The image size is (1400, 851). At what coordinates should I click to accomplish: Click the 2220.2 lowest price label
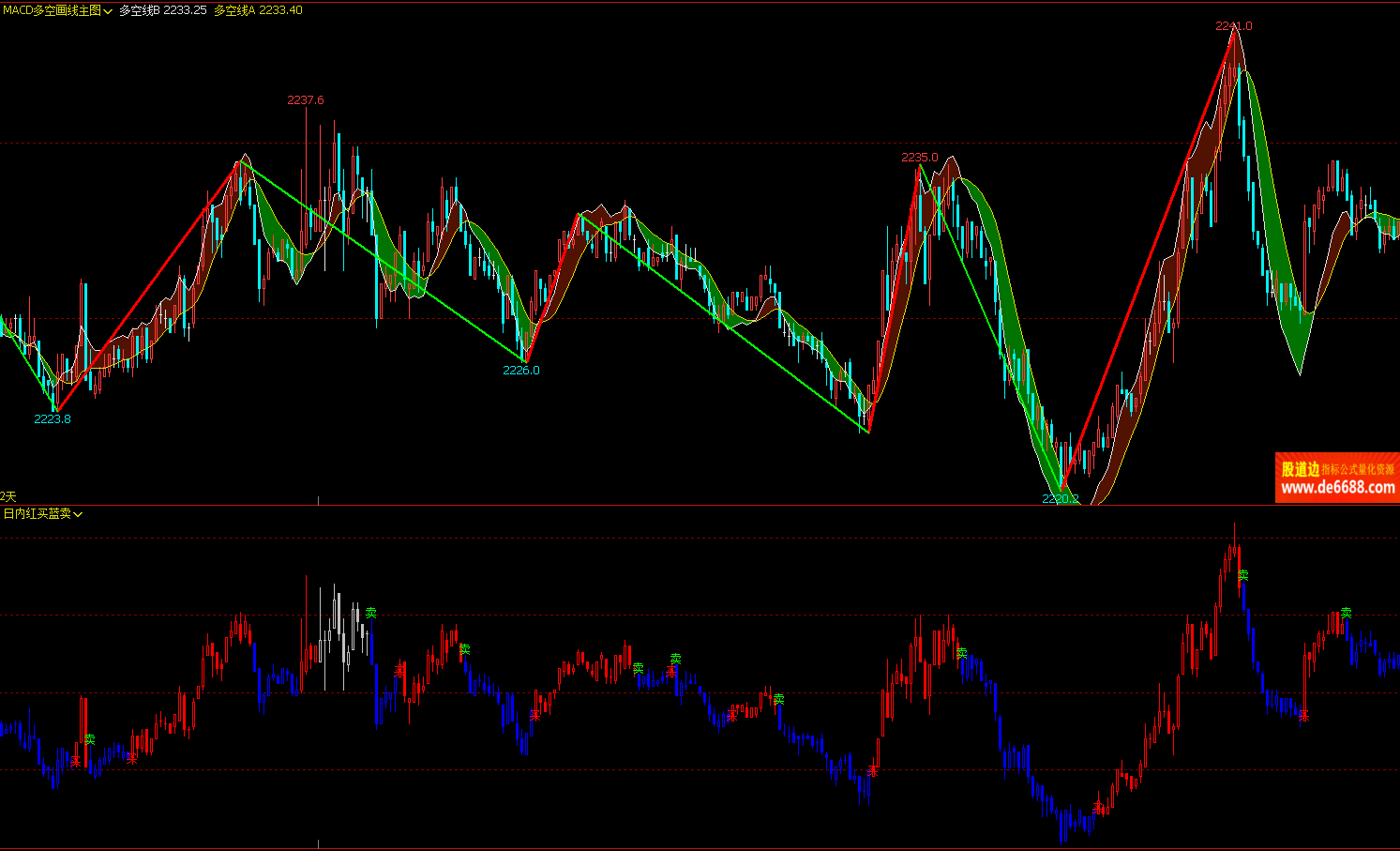(x=1060, y=498)
